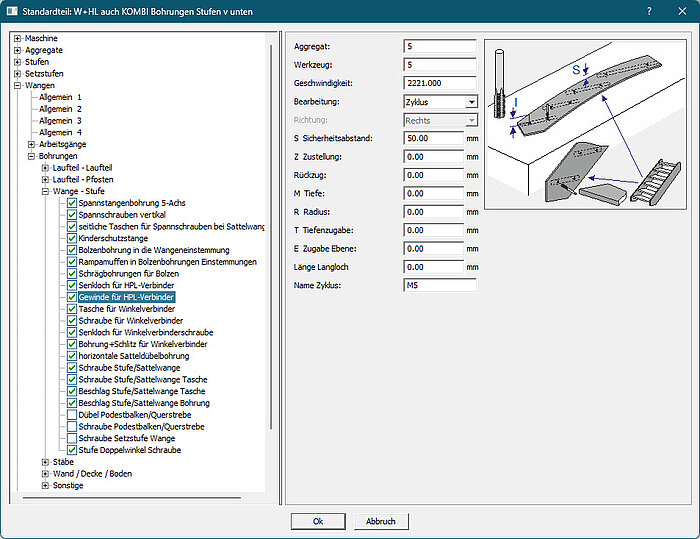Expand the Maschine tree node

18,38
